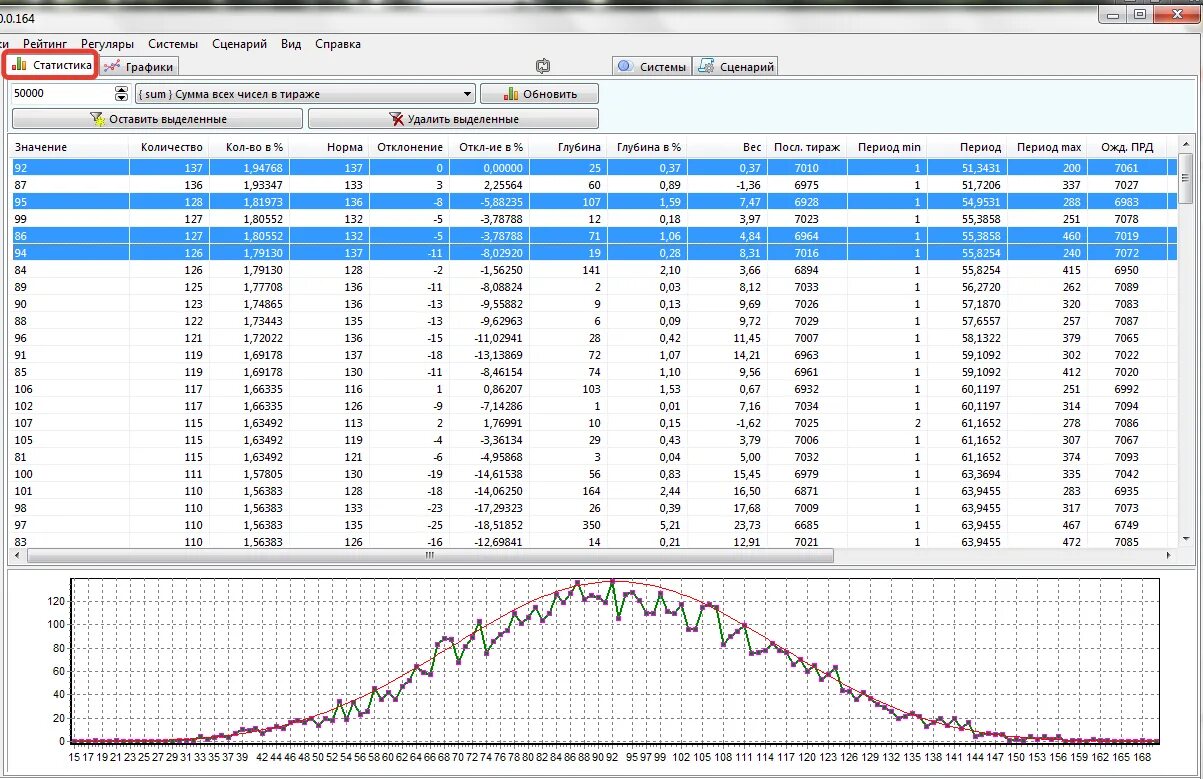
Task: Click the vertical scrollbar of the table
Action: (x=1186, y=343)
